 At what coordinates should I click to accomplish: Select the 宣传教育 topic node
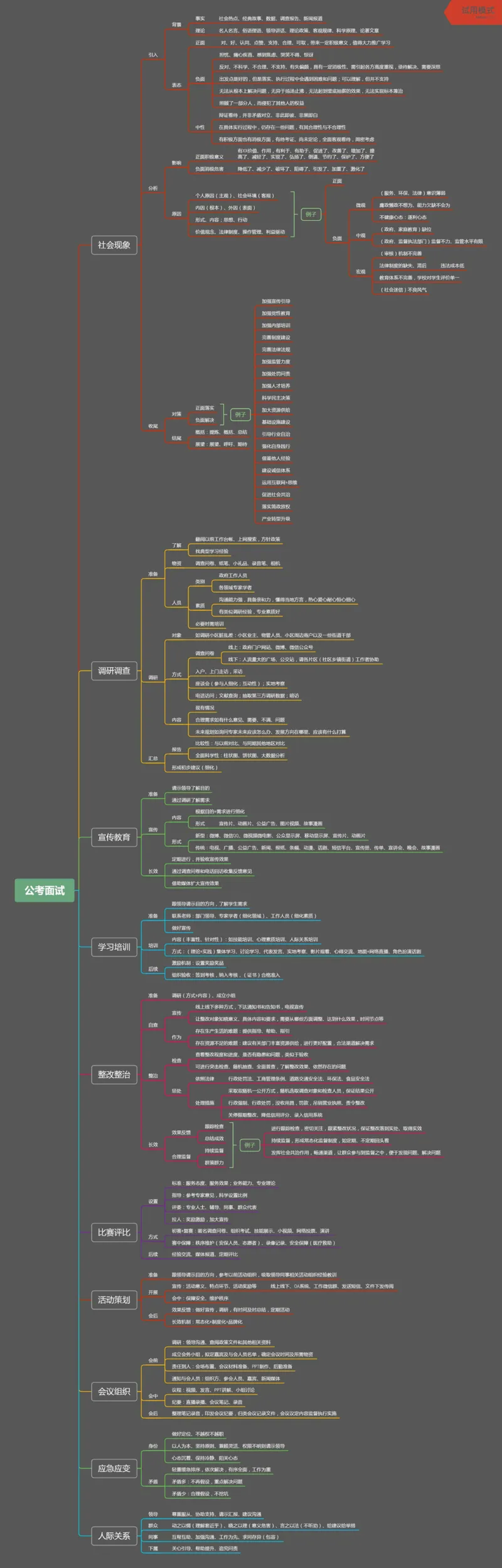[x=114, y=837]
